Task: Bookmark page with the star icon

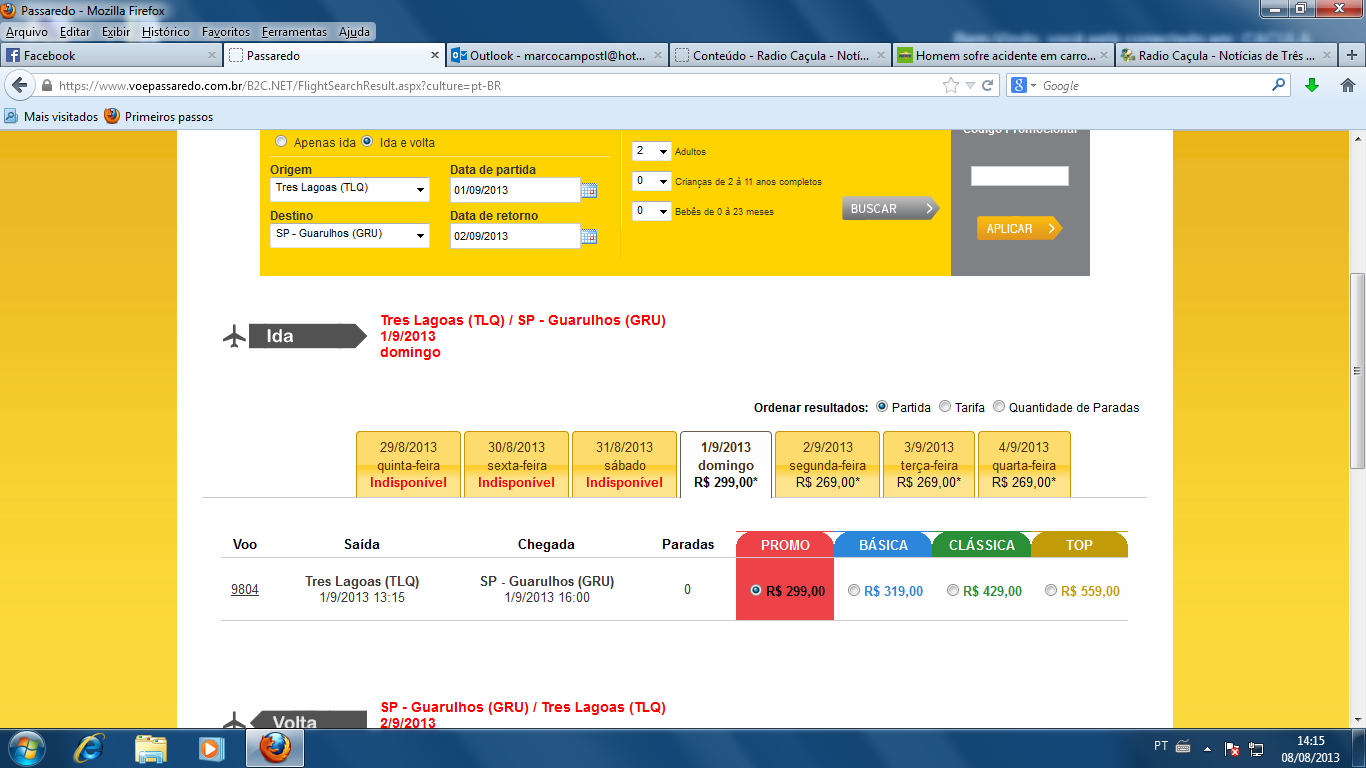Action: (x=950, y=86)
